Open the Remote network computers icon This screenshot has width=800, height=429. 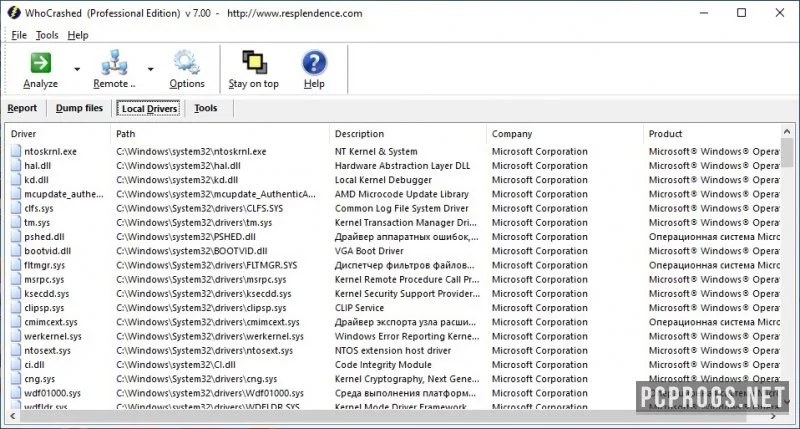point(114,63)
